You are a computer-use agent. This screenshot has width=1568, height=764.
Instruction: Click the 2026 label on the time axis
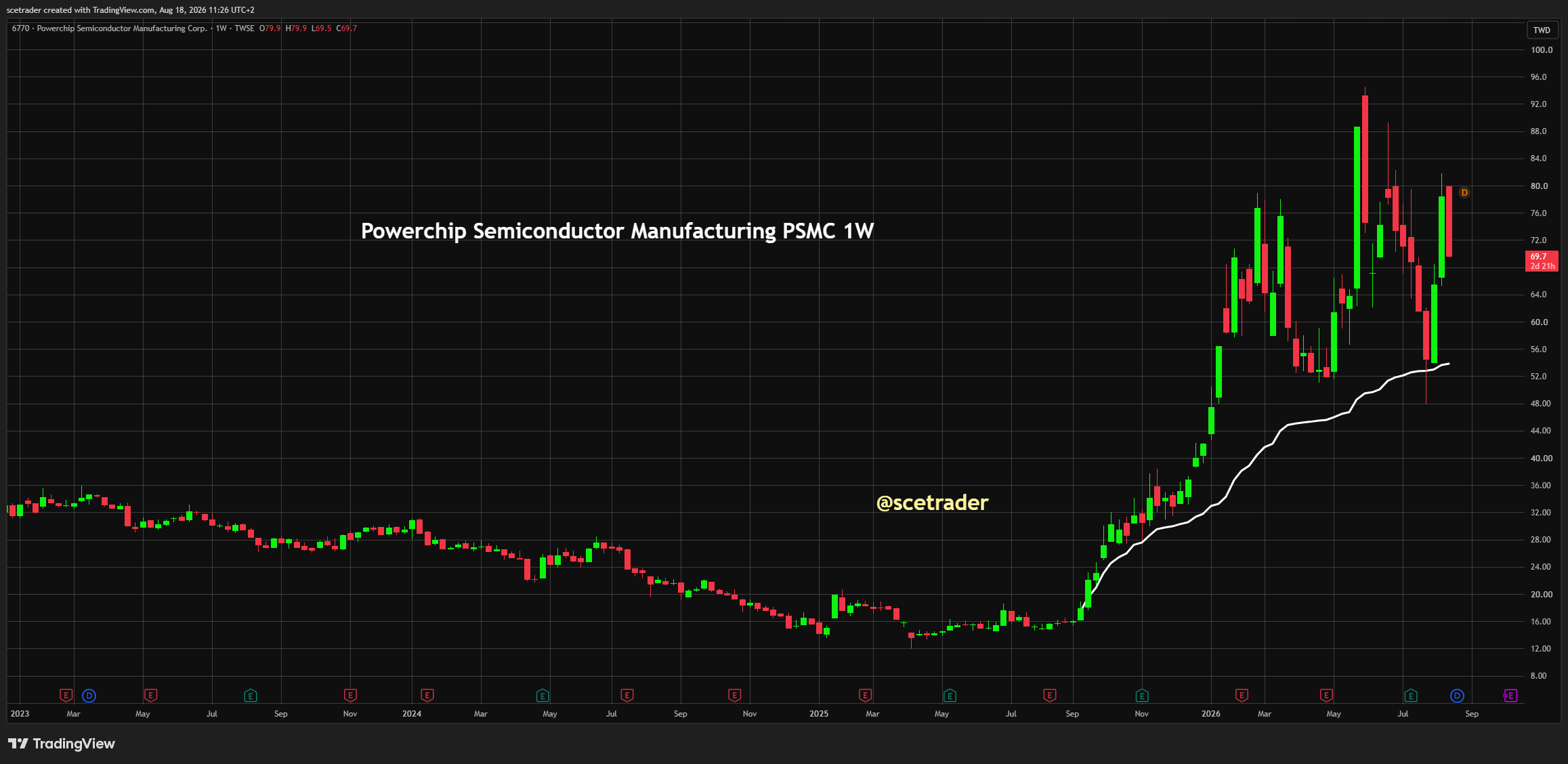click(1211, 713)
